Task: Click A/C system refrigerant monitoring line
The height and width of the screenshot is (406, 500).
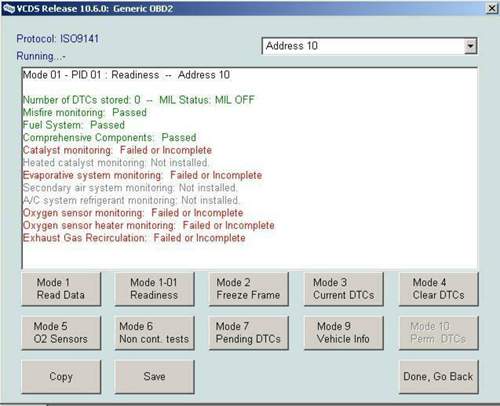Action: tap(131, 200)
